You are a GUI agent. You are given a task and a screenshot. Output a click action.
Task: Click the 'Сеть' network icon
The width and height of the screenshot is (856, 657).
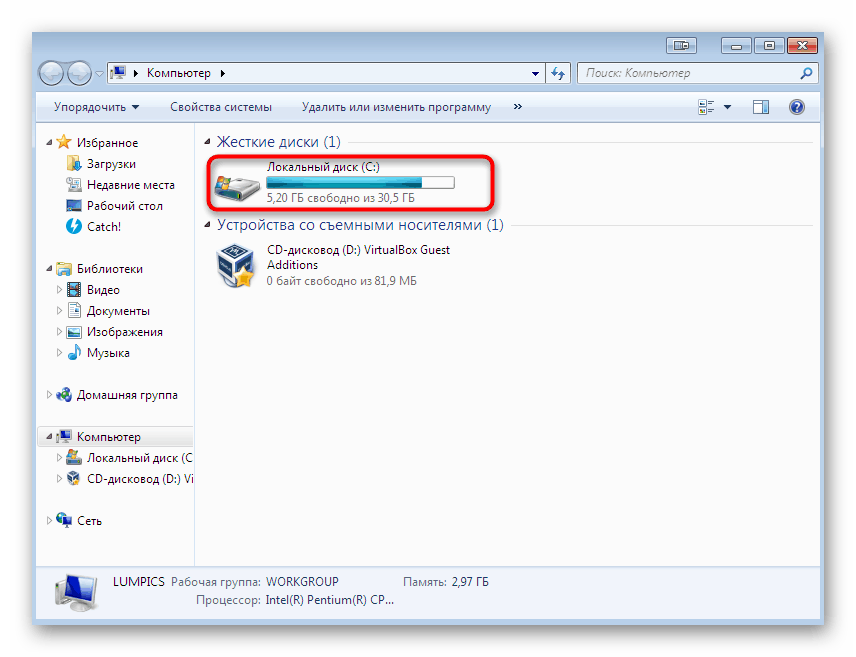click(64, 520)
